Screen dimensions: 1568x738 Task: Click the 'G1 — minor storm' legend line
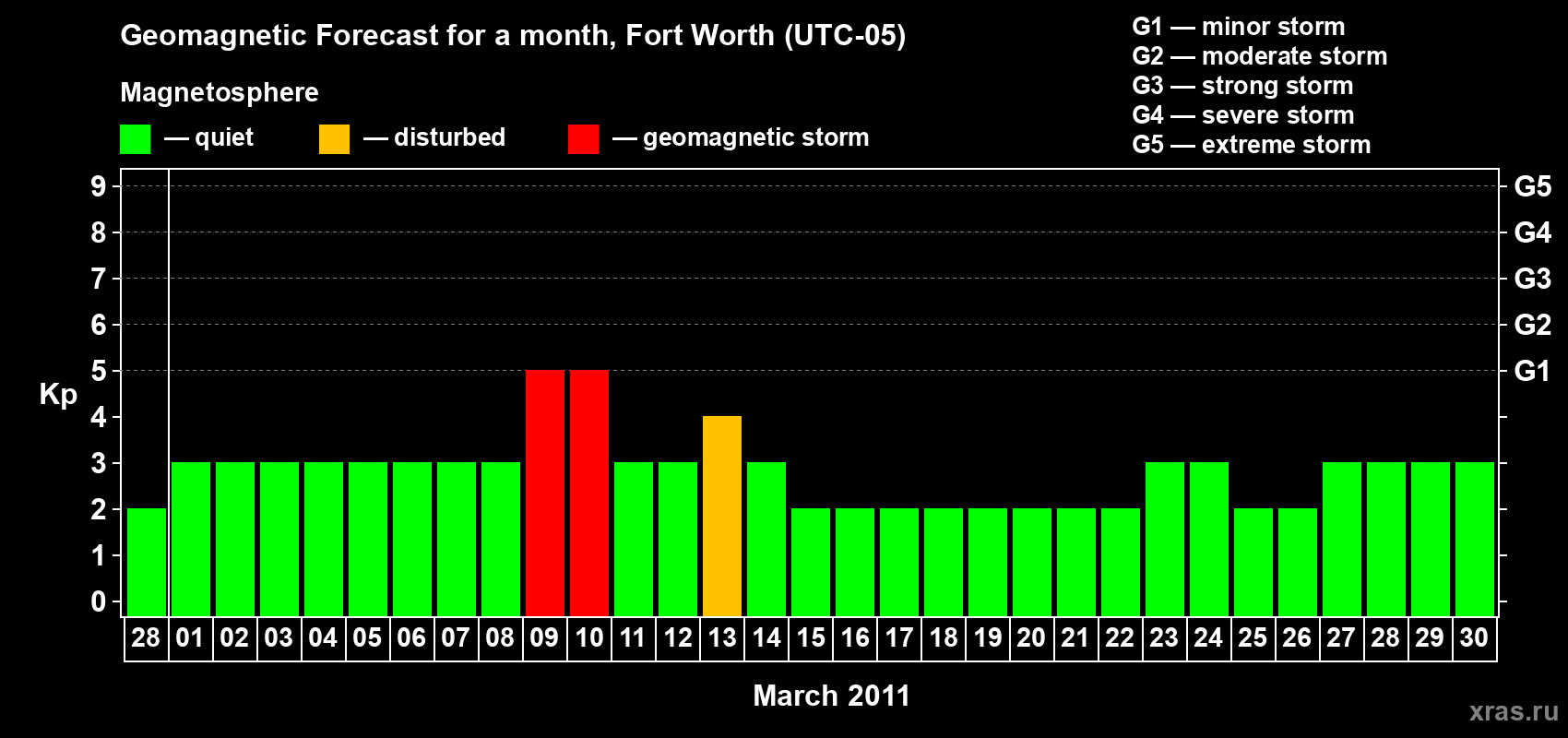(x=1239, y=27)
